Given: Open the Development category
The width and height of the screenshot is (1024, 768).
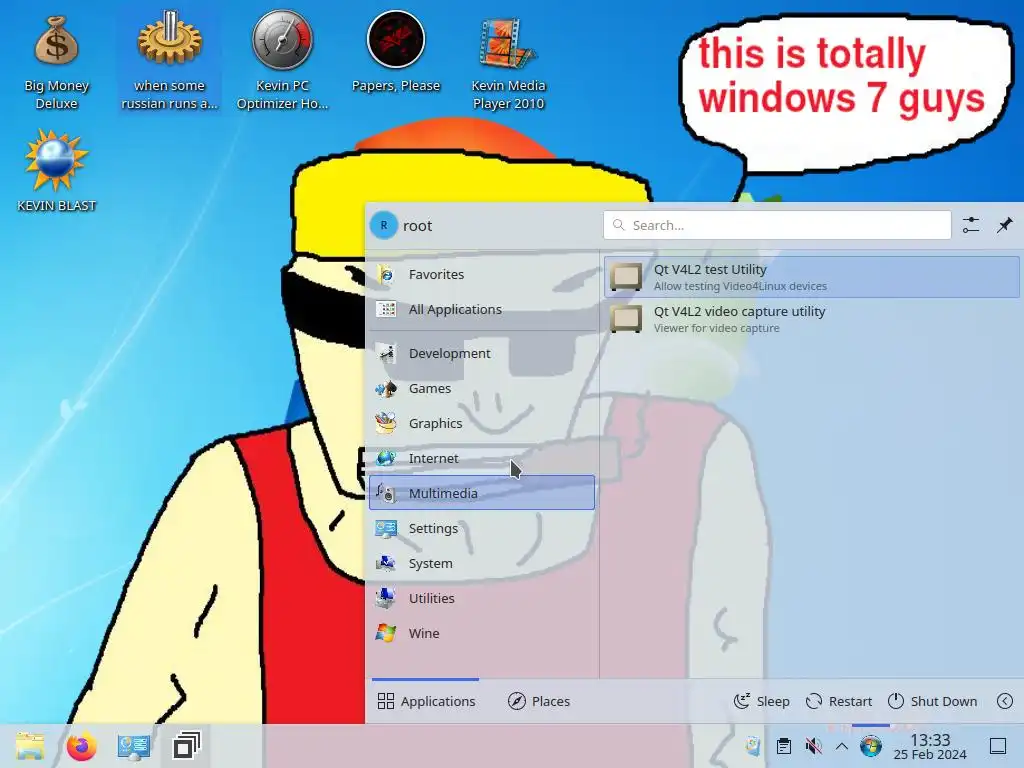Looking at the screenshot, I should [482, 353].
